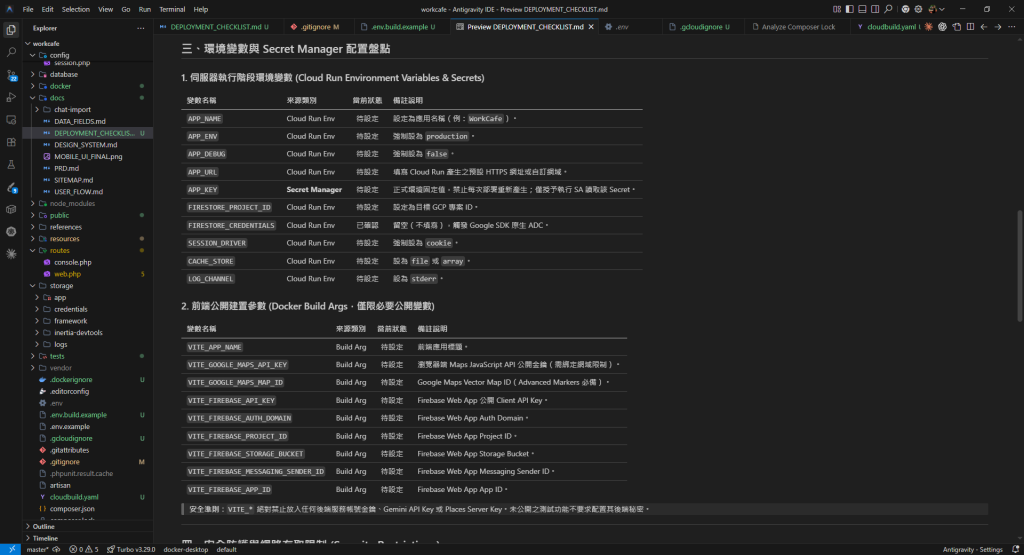Open the account avatar dropdown
Image resolution: width=1024 pixels, height=555 pixels.
tap(936, 9)
